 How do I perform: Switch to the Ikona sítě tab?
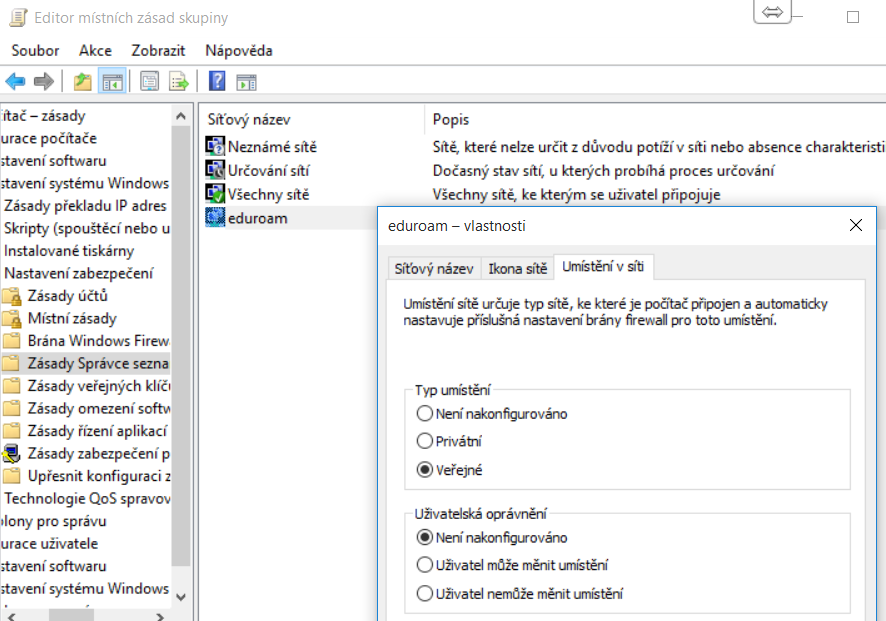[518, 268]
